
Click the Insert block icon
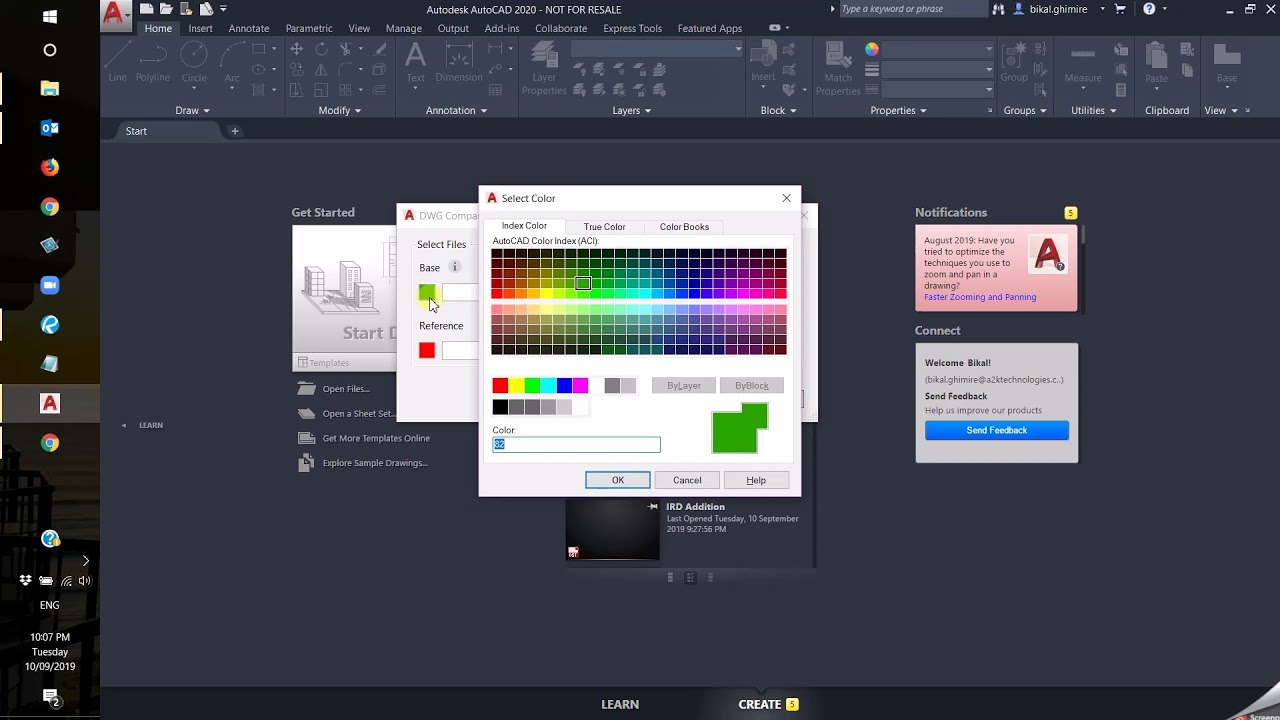763,60
